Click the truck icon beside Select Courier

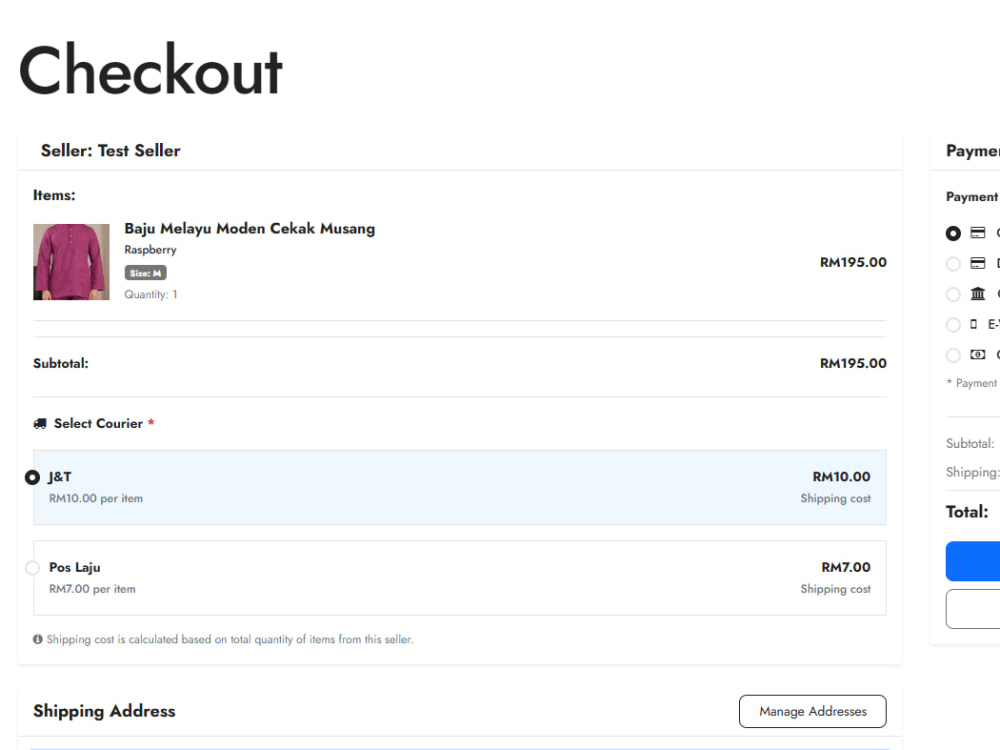click(x=40, y=423)
